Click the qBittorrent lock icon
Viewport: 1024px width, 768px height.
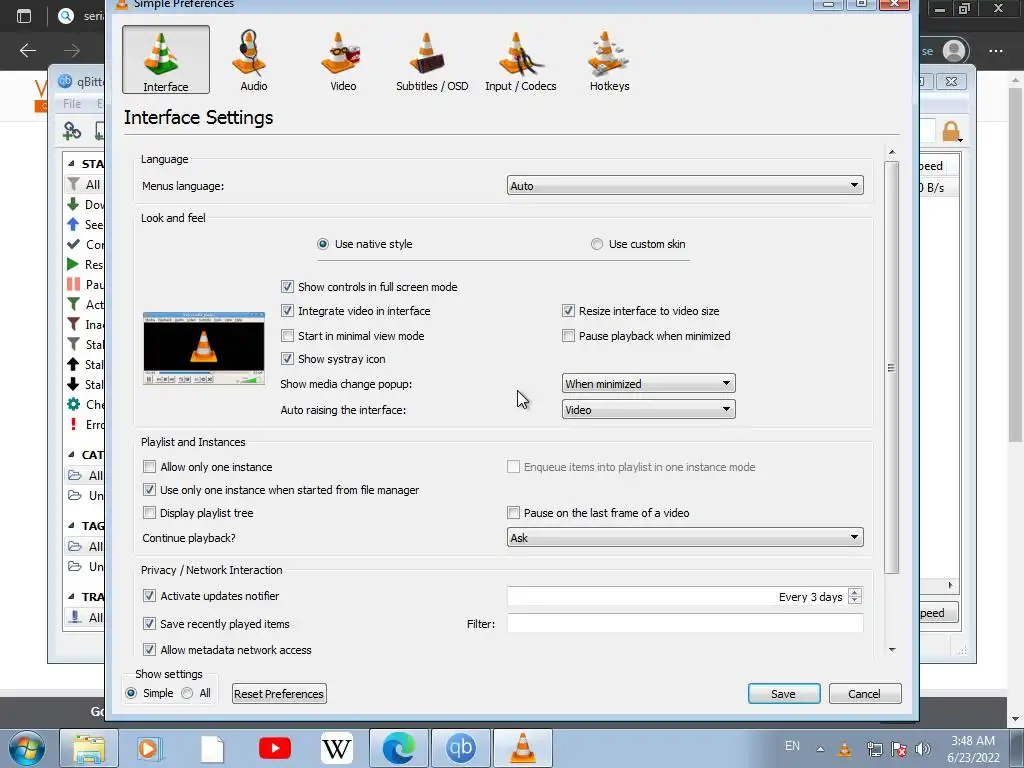(x=952, y=132)
